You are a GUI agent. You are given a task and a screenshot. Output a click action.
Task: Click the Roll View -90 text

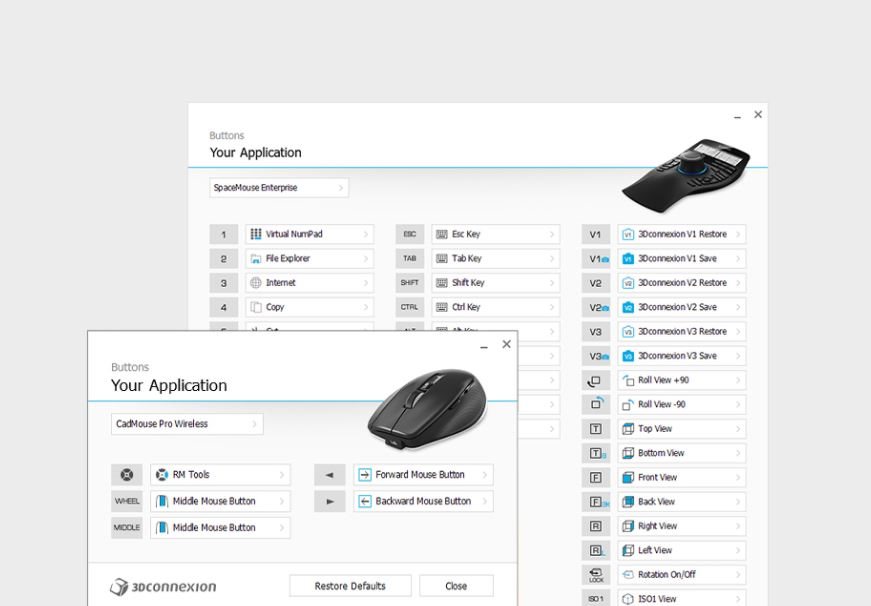[x=662, y=404]
